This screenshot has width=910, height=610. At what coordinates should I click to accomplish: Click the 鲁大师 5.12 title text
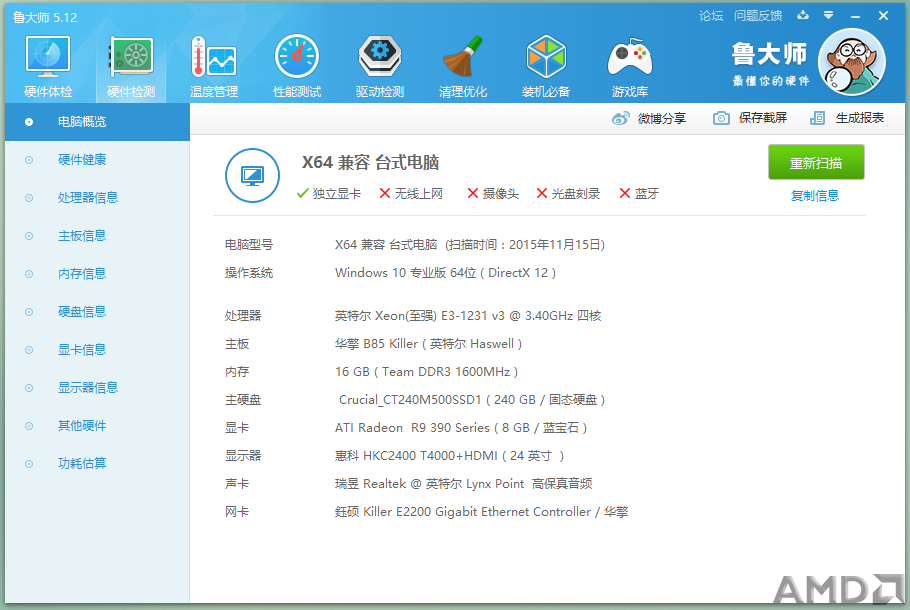[45, 17]
